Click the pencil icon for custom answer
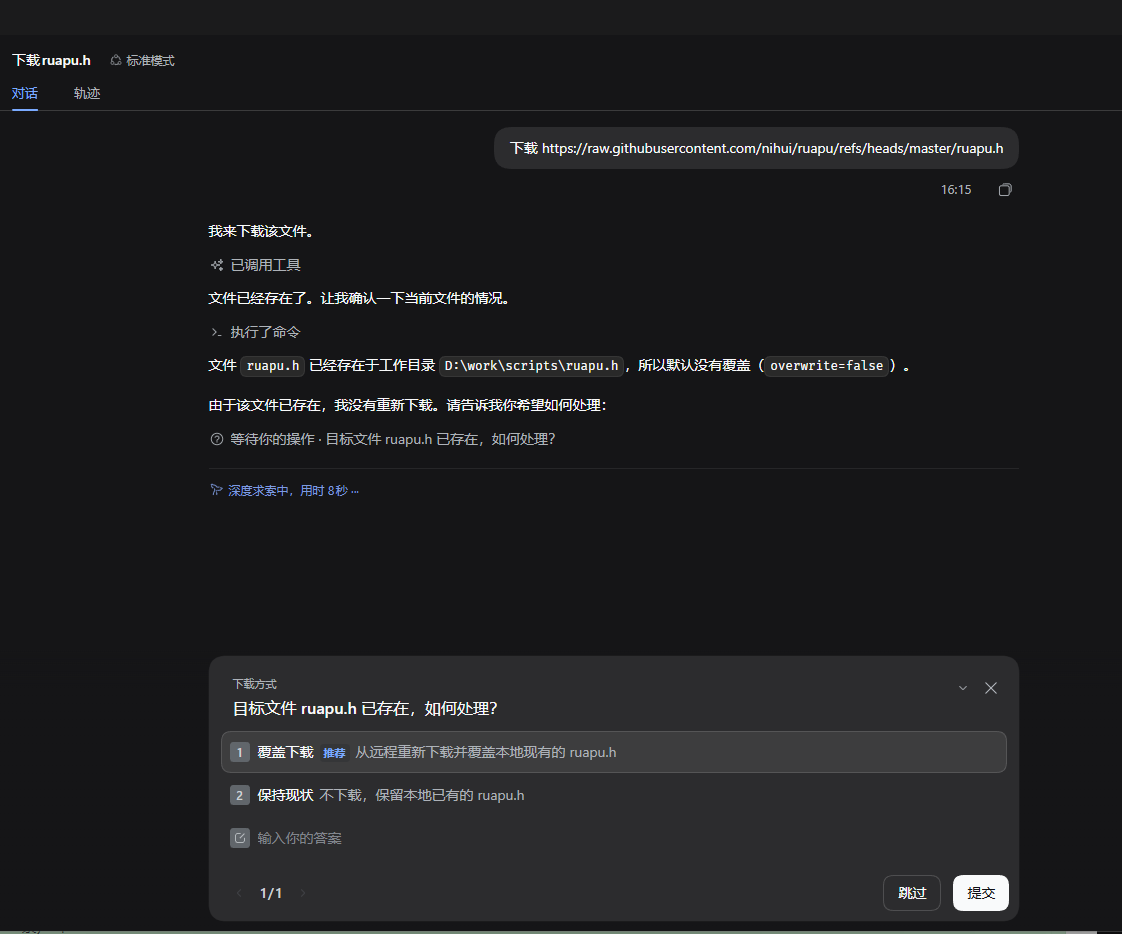 pyautogui.click(x=240, y=838)
